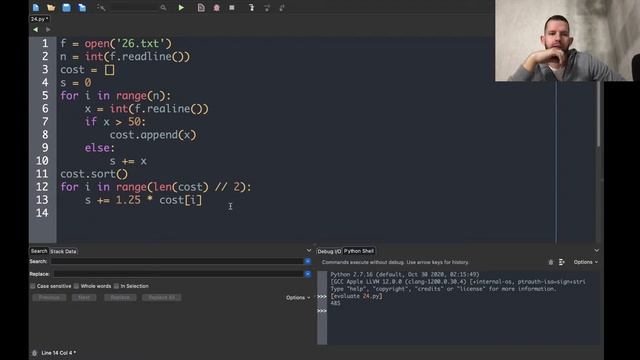Click 'cost.append(x)' on line 8
The height and width of the screenshot is (360, 640).
pyautogui.click(x=153, y=135)
